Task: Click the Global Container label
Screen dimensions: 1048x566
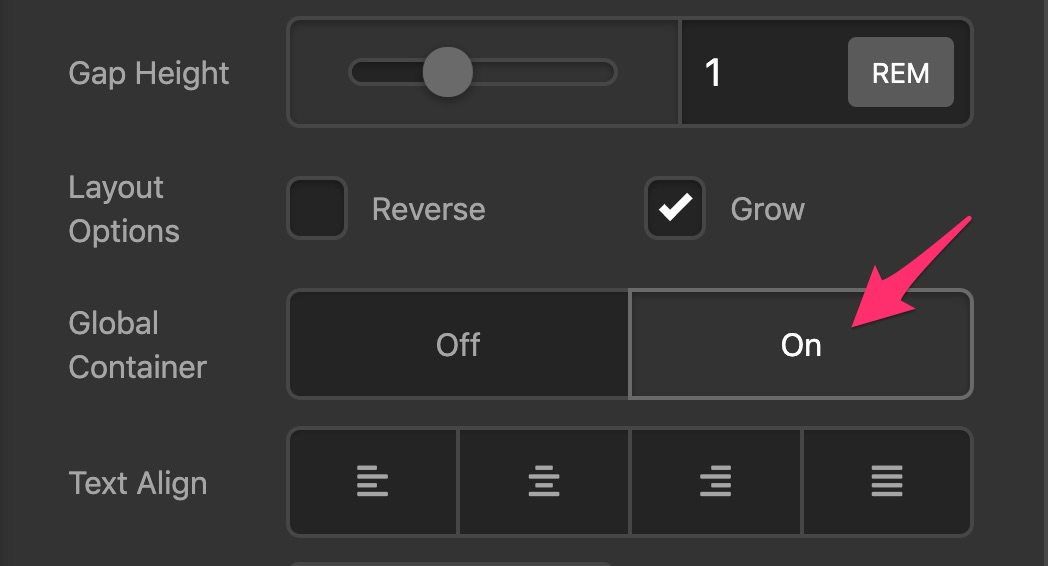Action: pos(138,345)
